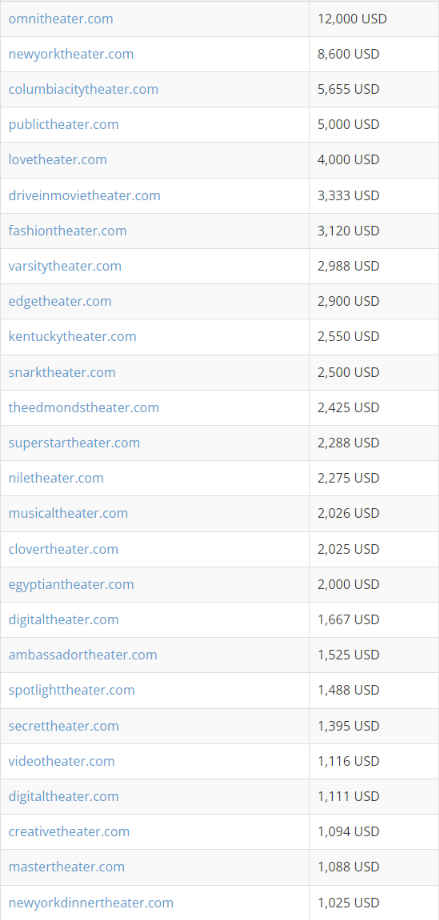Open newyorkdinnertheater.com link
Screen dimensions: 439x920
click(x=91, y=902)
